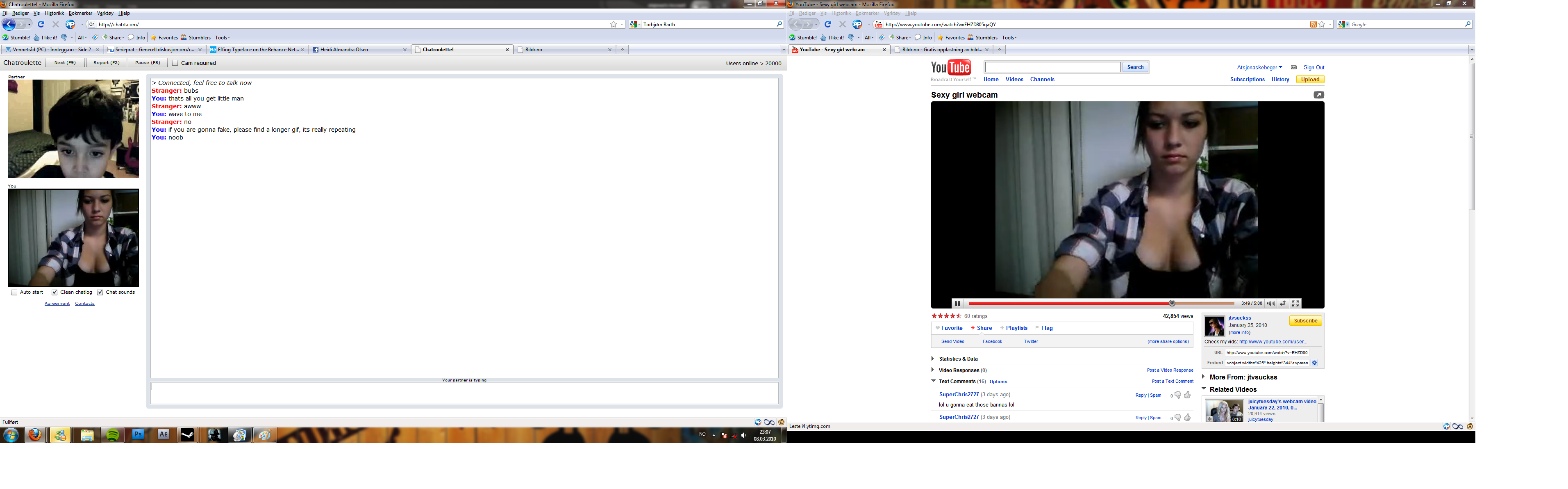Open Verktøy menu in YouTube window
Image resolution: width=1568 pixels, height=489 pixels.
pyautogui.click(x=892, y=13)
